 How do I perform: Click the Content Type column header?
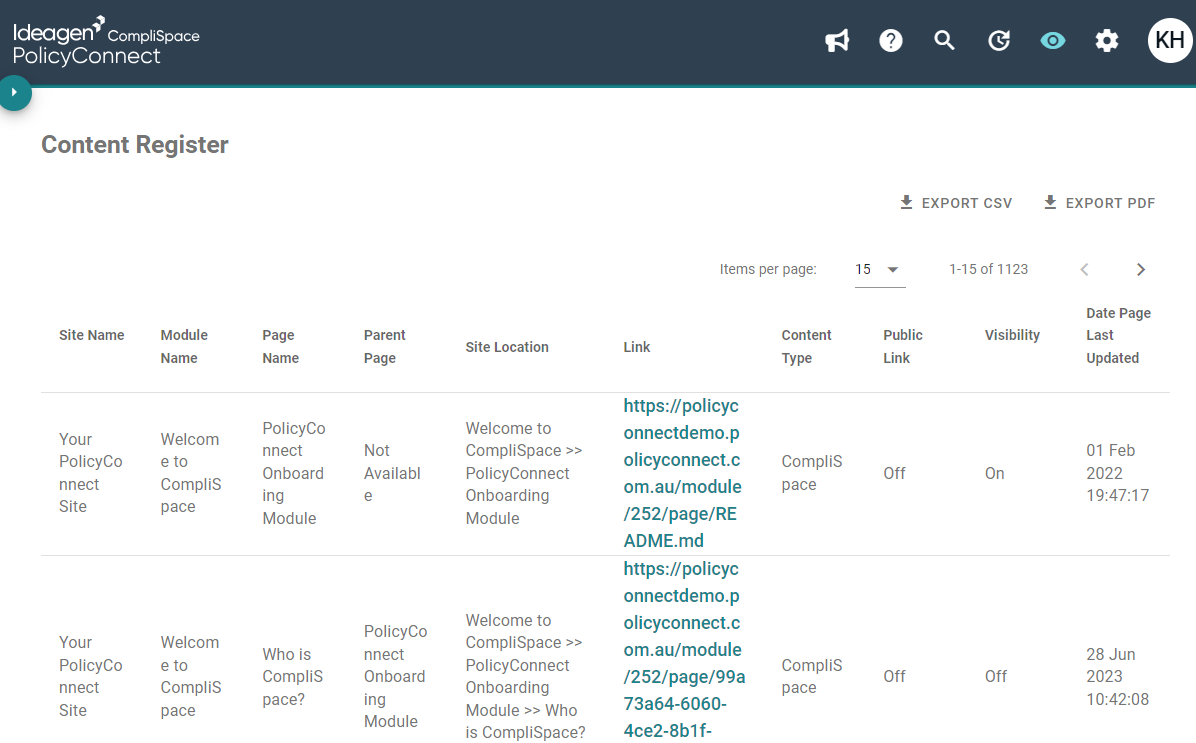[806, 346]
